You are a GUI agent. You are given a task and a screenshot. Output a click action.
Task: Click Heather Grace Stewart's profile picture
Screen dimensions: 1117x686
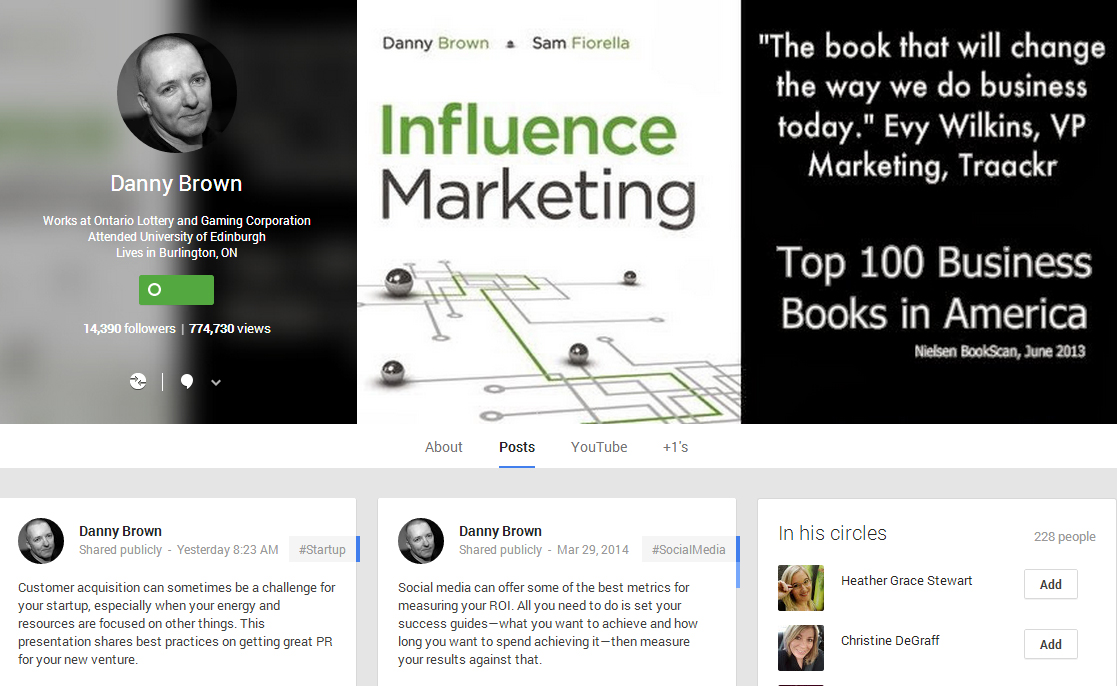pyautogui.click(x=801, y=588)
